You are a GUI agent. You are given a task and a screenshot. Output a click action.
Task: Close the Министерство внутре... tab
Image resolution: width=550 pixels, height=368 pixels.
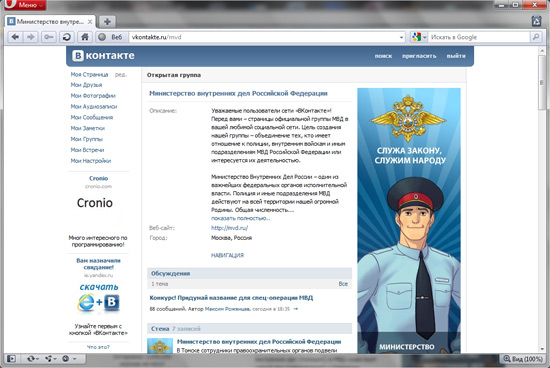pos(90,22)
